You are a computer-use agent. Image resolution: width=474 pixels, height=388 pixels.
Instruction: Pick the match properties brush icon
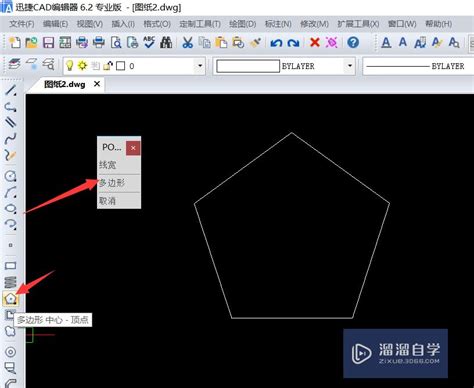point(255,42)
